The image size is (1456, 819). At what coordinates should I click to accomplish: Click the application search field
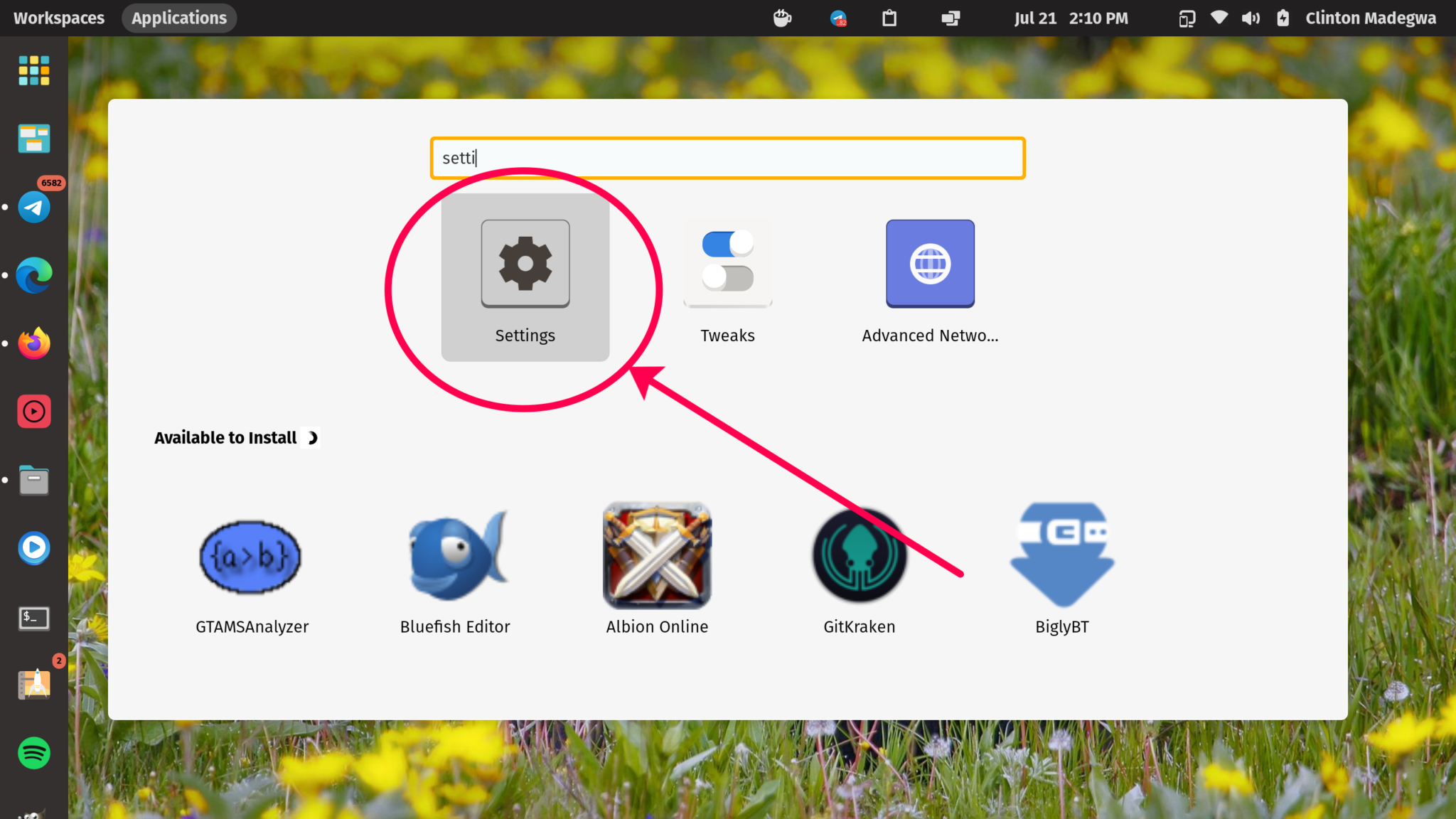coord(727,158)
